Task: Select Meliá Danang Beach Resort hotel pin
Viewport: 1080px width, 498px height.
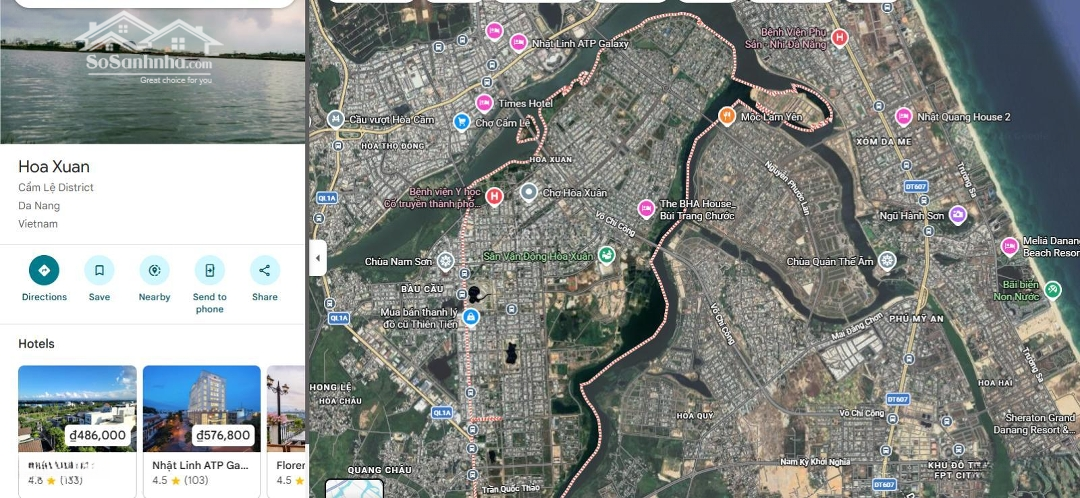Action: click(1009, 246)
